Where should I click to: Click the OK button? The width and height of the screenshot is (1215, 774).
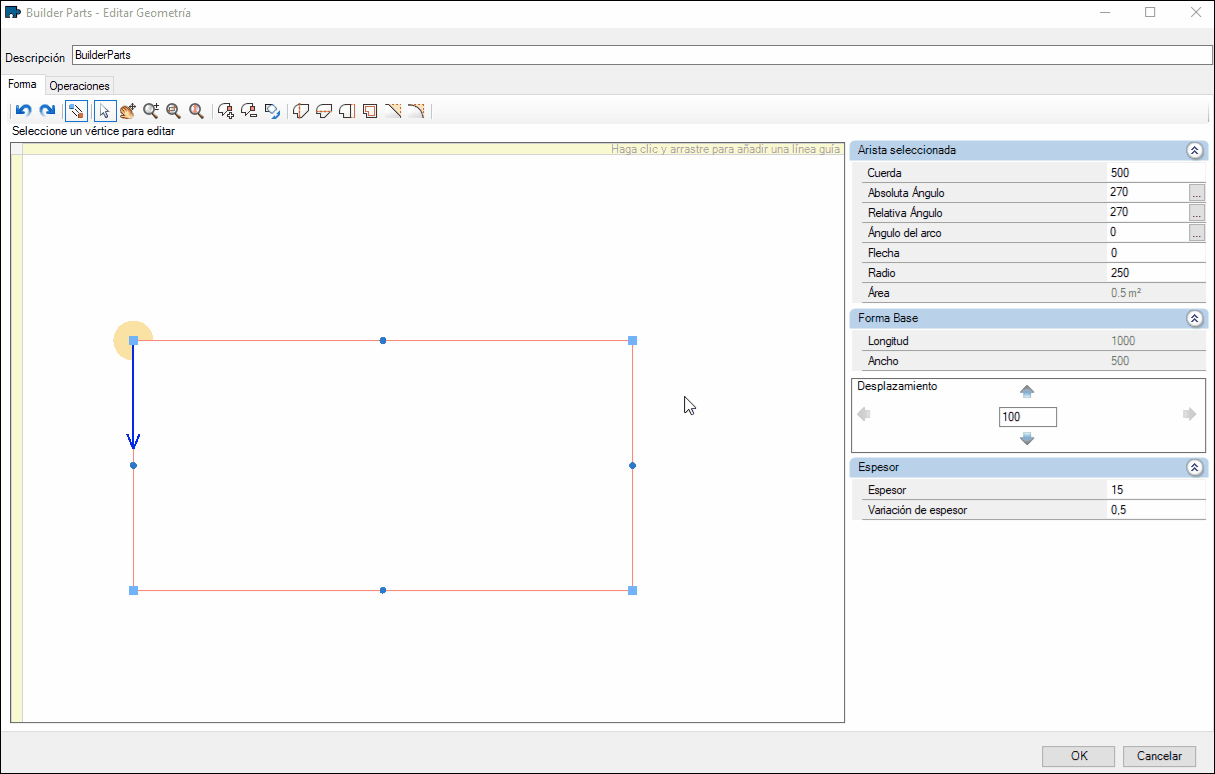click(1078, 756)
